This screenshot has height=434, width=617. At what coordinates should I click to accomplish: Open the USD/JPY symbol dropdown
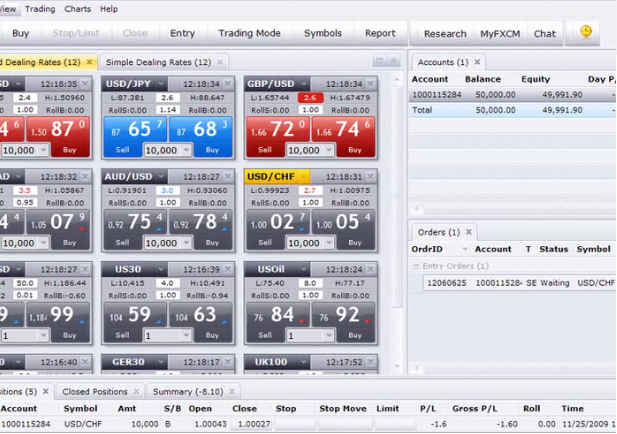161,84
